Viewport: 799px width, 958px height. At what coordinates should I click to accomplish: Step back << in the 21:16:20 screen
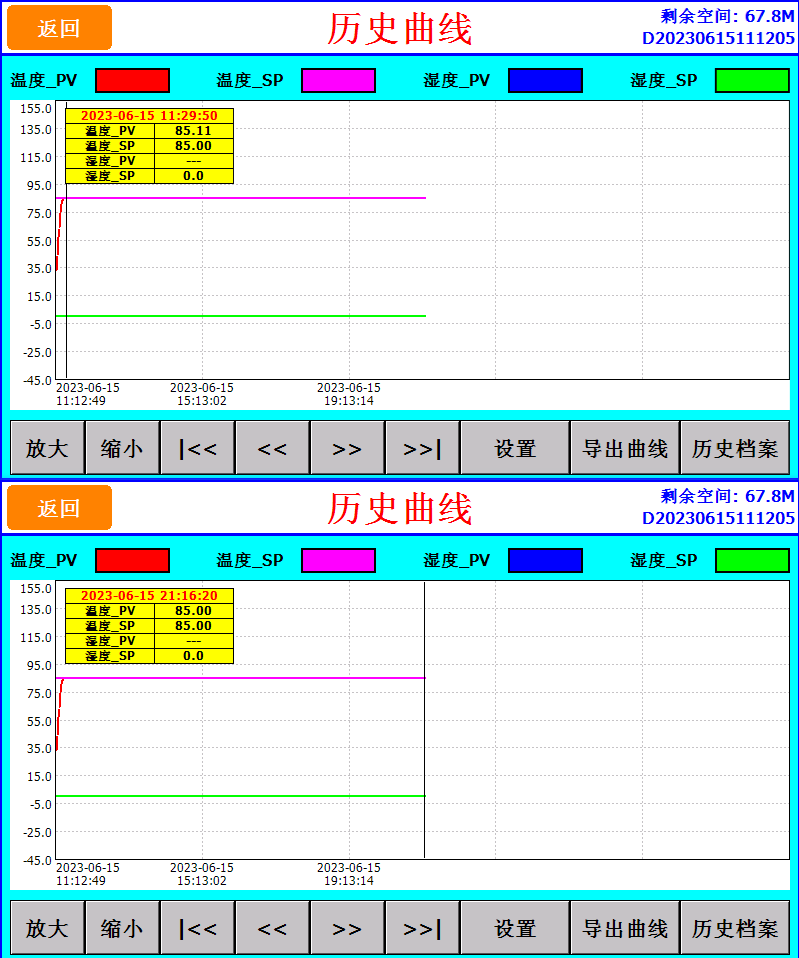(x=272, y=927)
